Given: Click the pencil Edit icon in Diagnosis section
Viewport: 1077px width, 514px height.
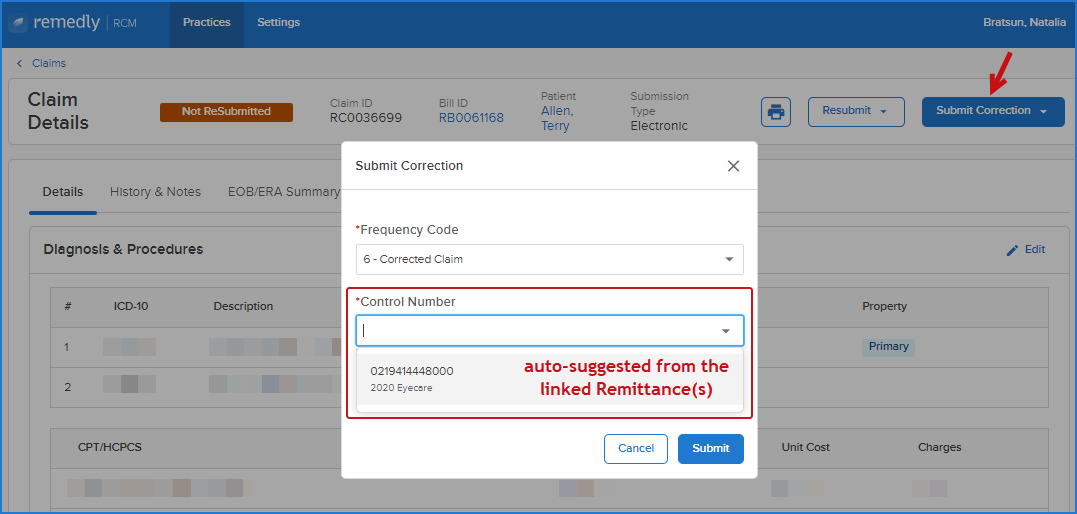Looking at the screenshot, I should tap(1012, 250).
